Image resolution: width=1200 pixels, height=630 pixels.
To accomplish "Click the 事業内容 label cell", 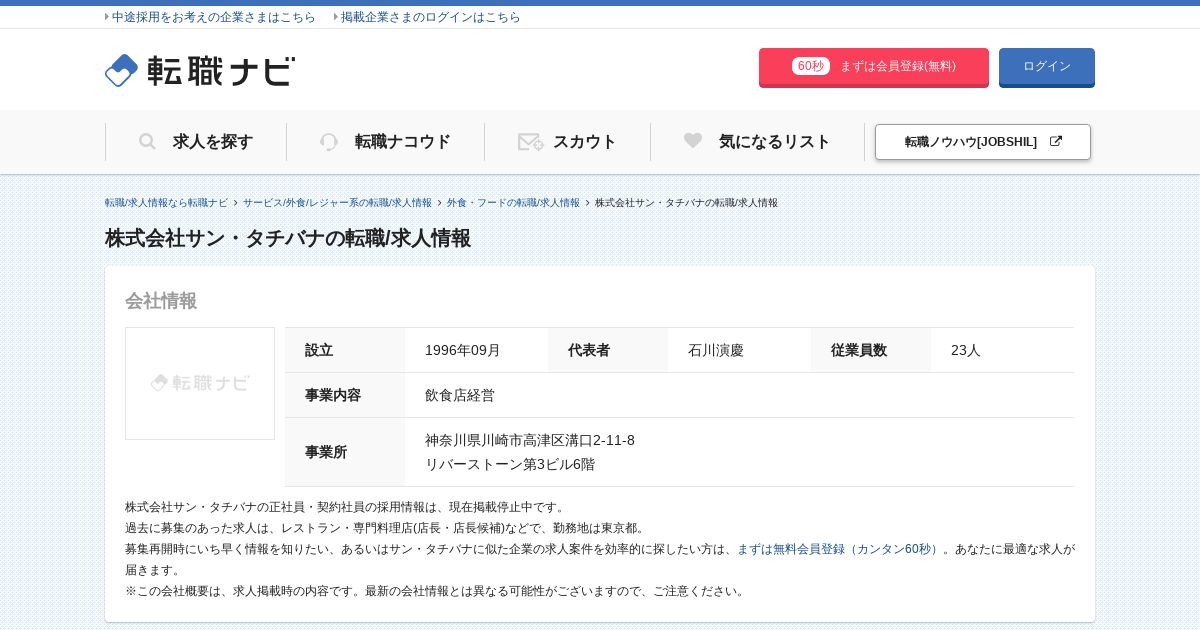I will [345, 395].
